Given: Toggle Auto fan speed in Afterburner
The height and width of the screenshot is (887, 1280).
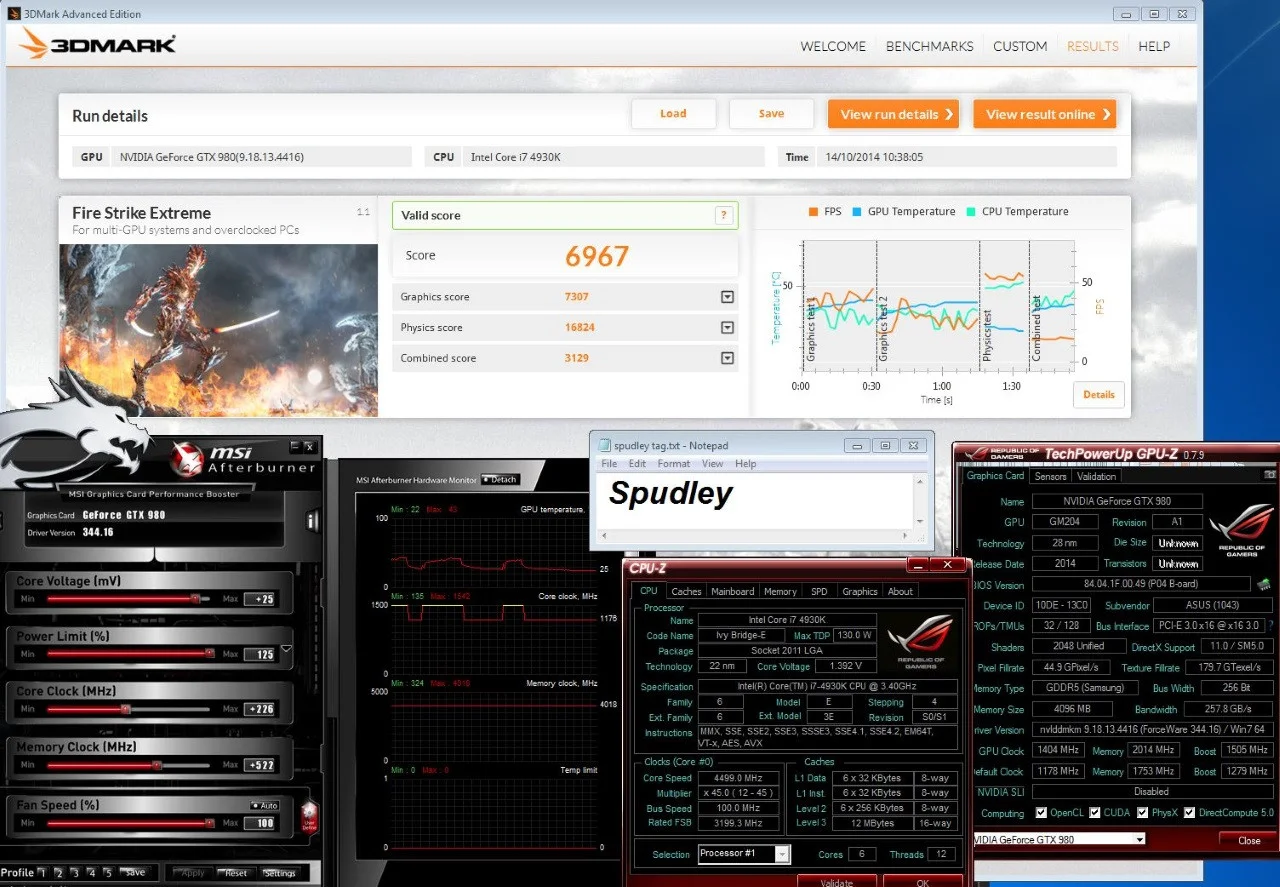Looking at the screenshot, I should point(265,805).
